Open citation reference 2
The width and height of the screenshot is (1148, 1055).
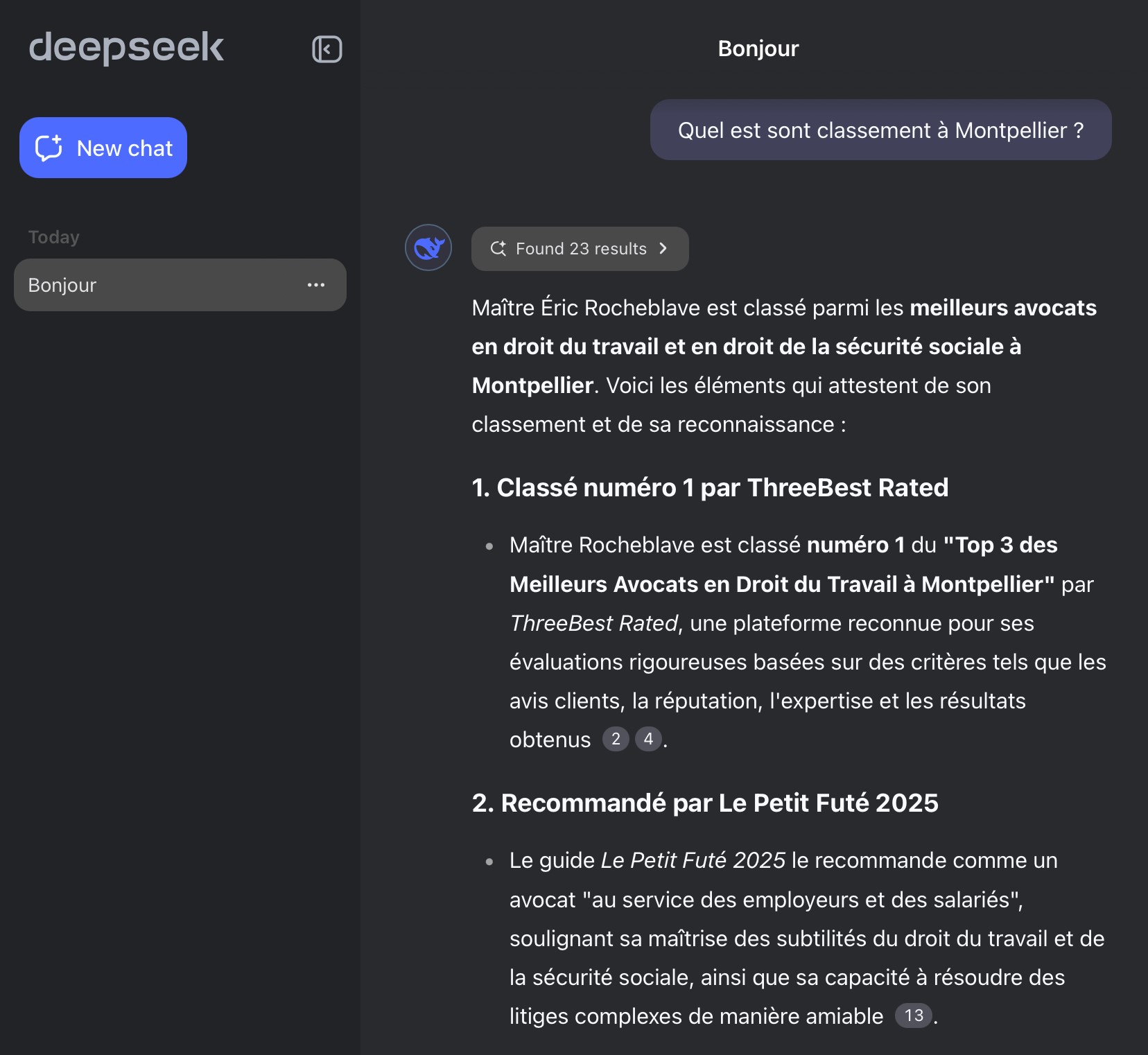[616, 739]
